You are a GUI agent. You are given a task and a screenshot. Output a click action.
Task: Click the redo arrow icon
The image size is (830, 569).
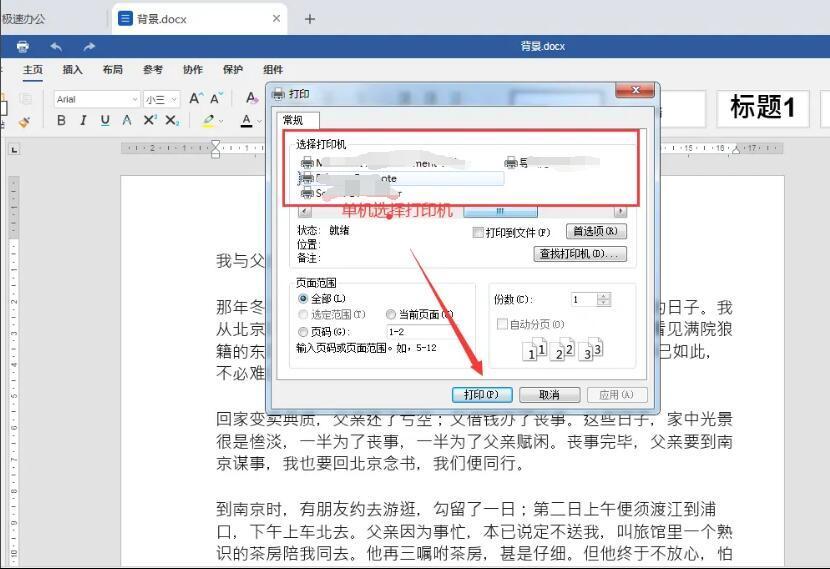click(89, 47)
